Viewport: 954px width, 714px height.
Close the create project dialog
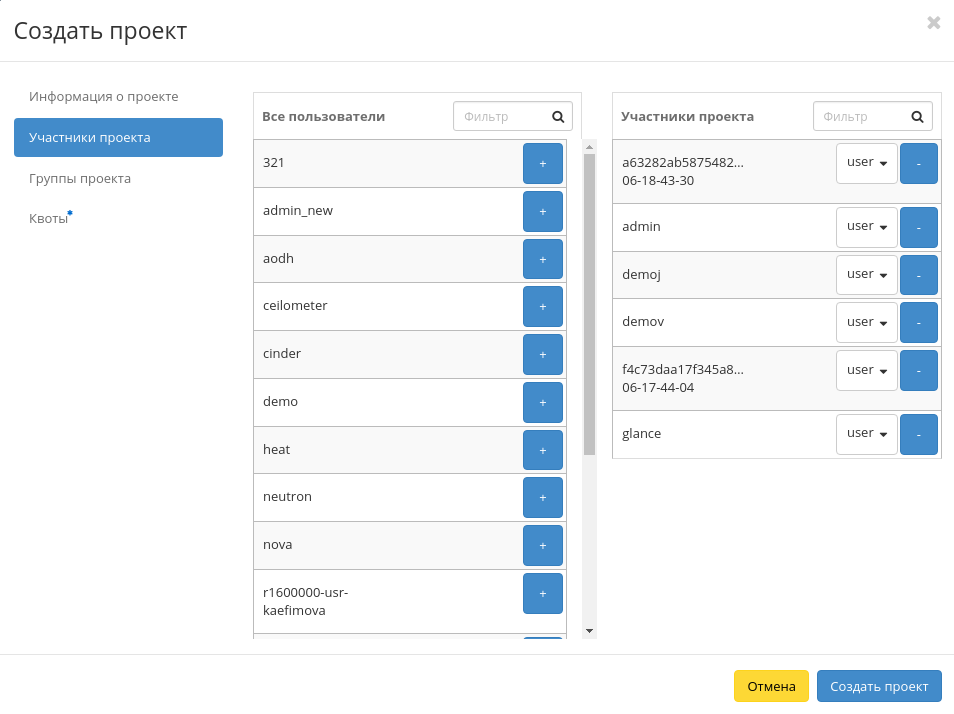(x=933, y=23)
